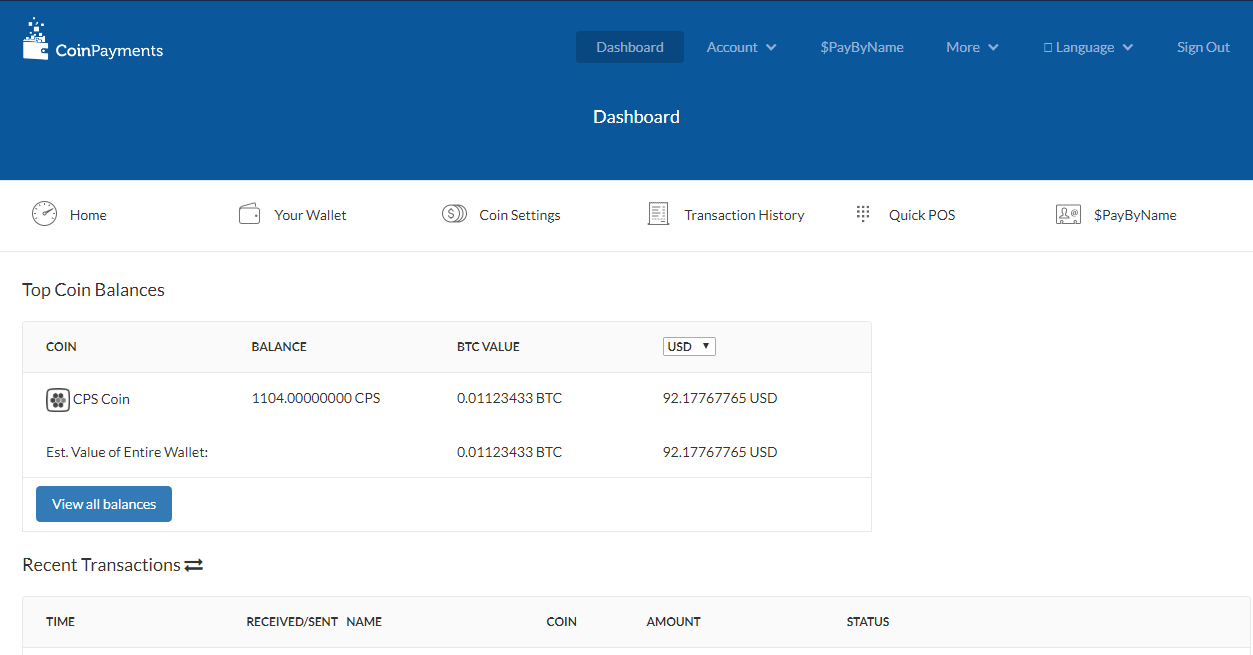Screen dimensions: 1253x655
Task: Click the TIME column header
Action: (60, 622)
